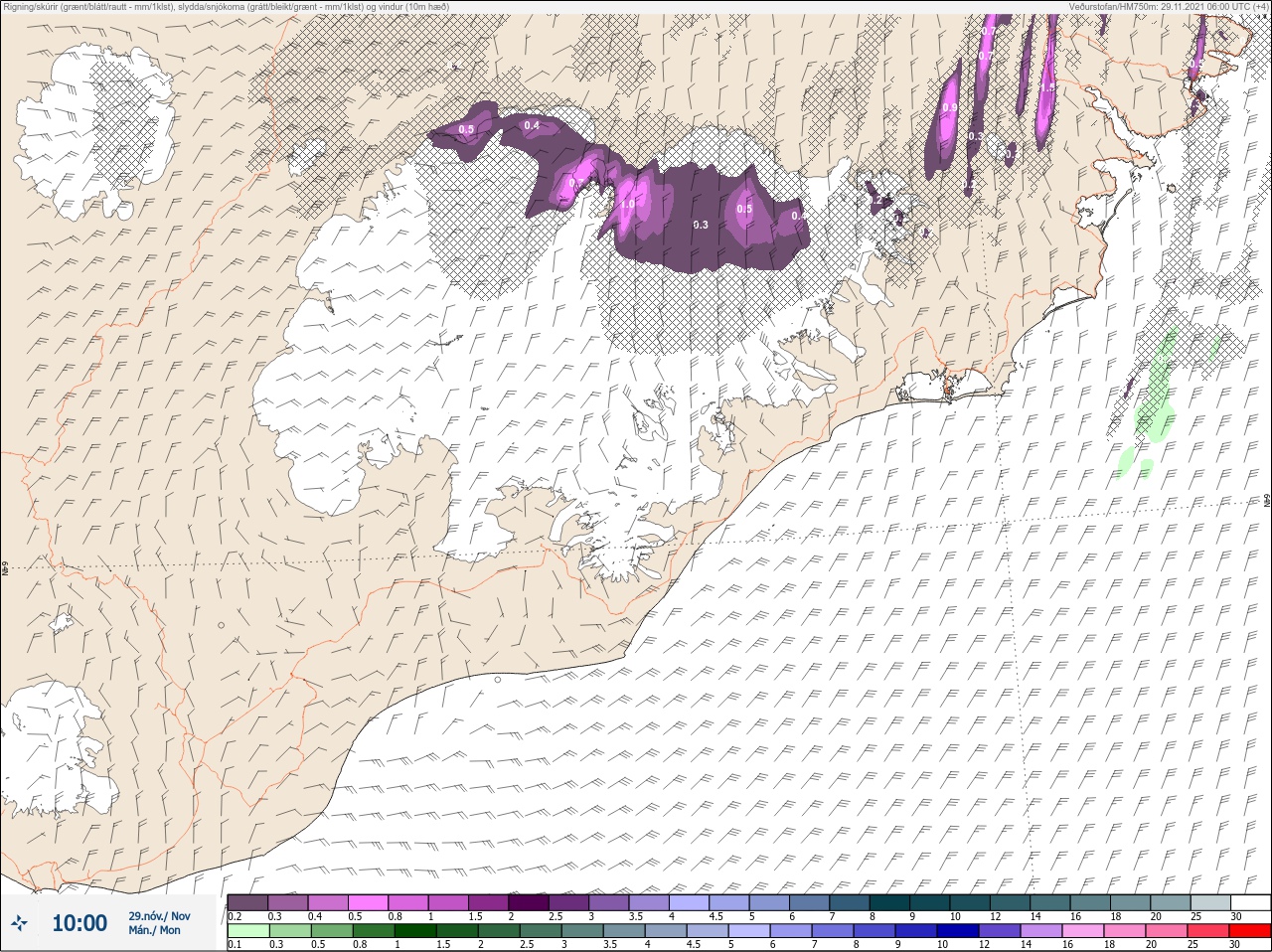
Task: Click the 10:00 forecast time display
Action: 79,923
